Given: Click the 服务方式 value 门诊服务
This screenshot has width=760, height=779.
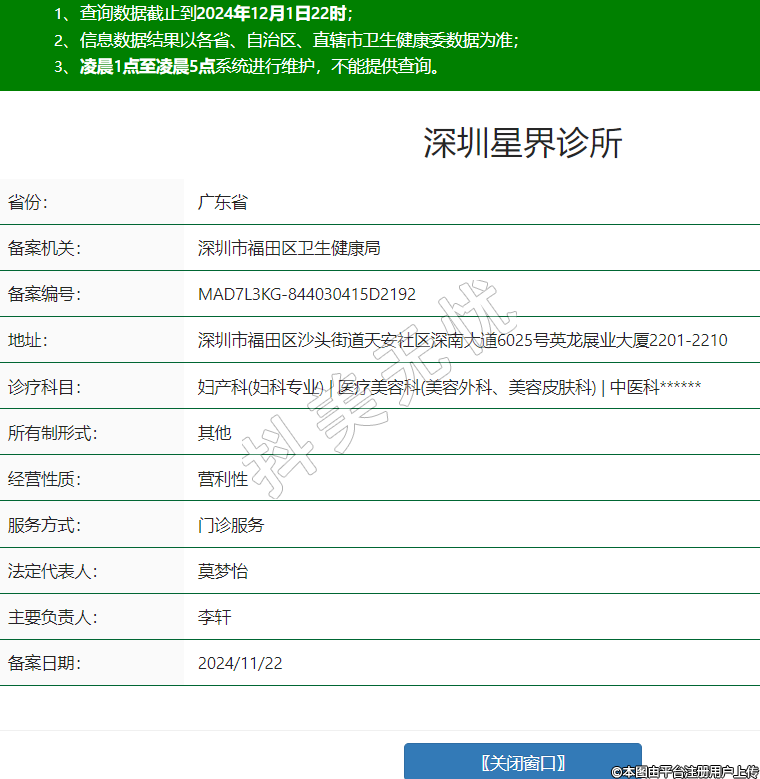Looking at the screenshot, I should pyautogui.click(x=231, y=525).
